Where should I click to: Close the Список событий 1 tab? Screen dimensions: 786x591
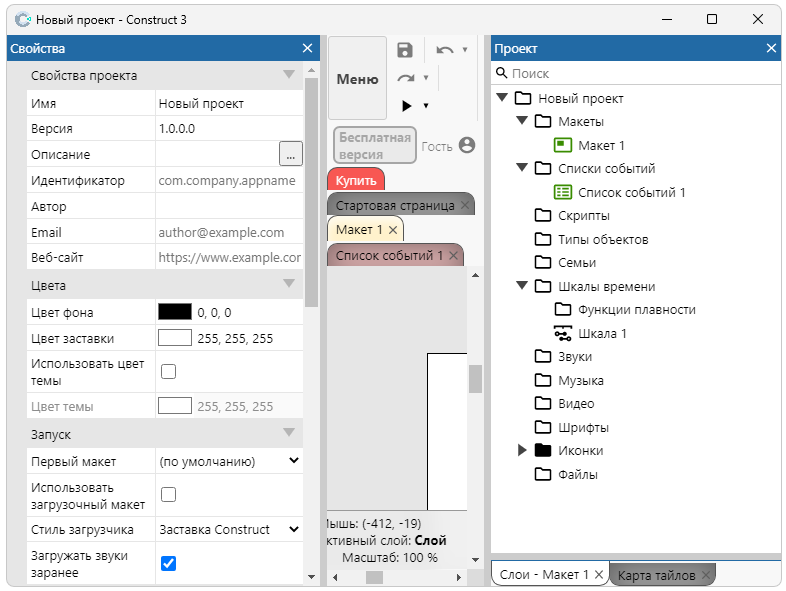tap(454, 256)
